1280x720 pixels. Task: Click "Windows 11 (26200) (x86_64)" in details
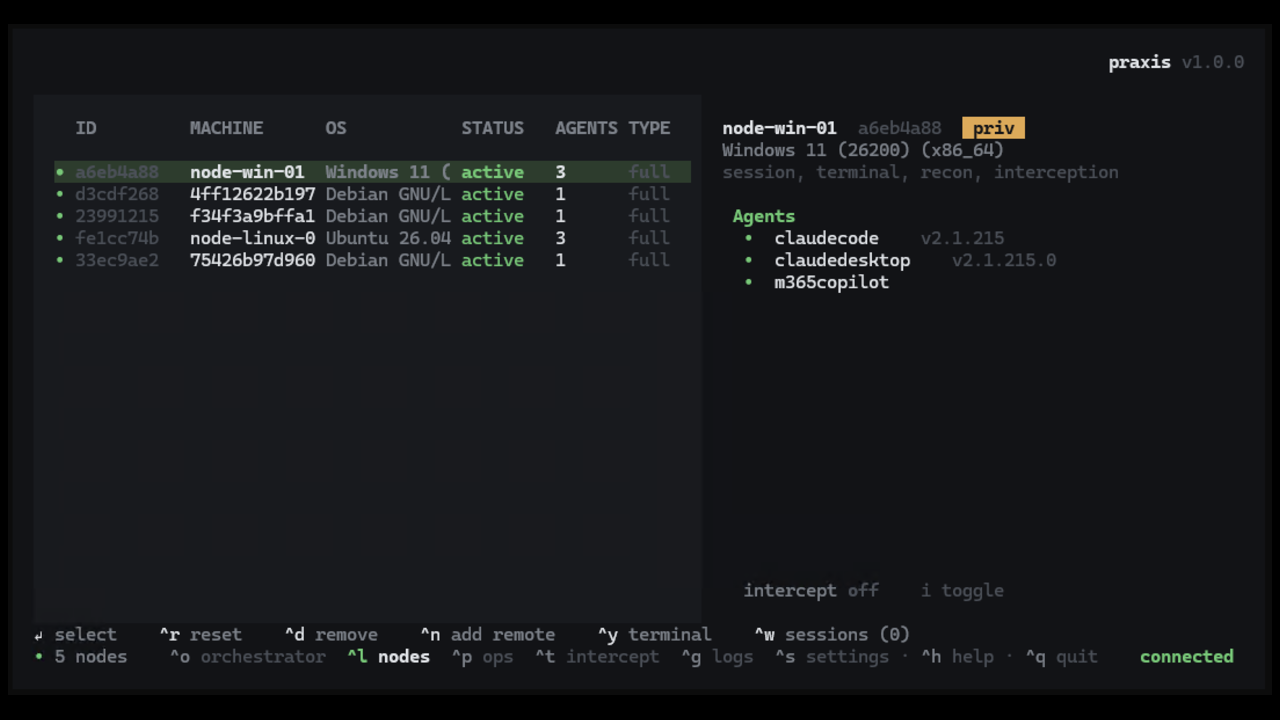tap(863, 150)
